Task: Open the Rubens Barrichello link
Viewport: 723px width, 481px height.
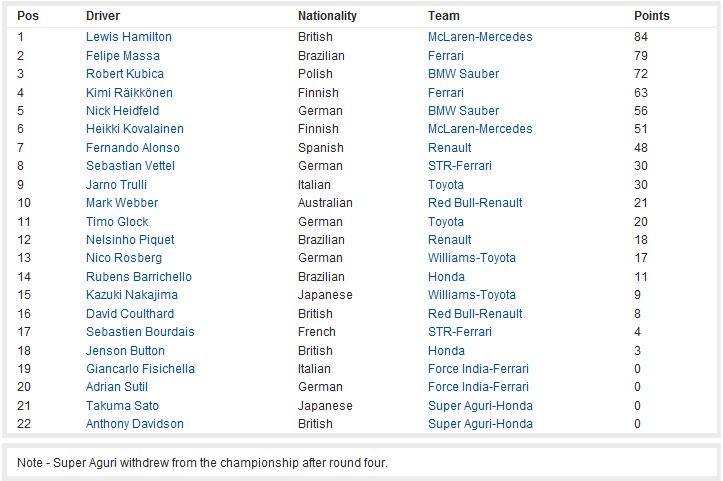Action: [139, 277]
